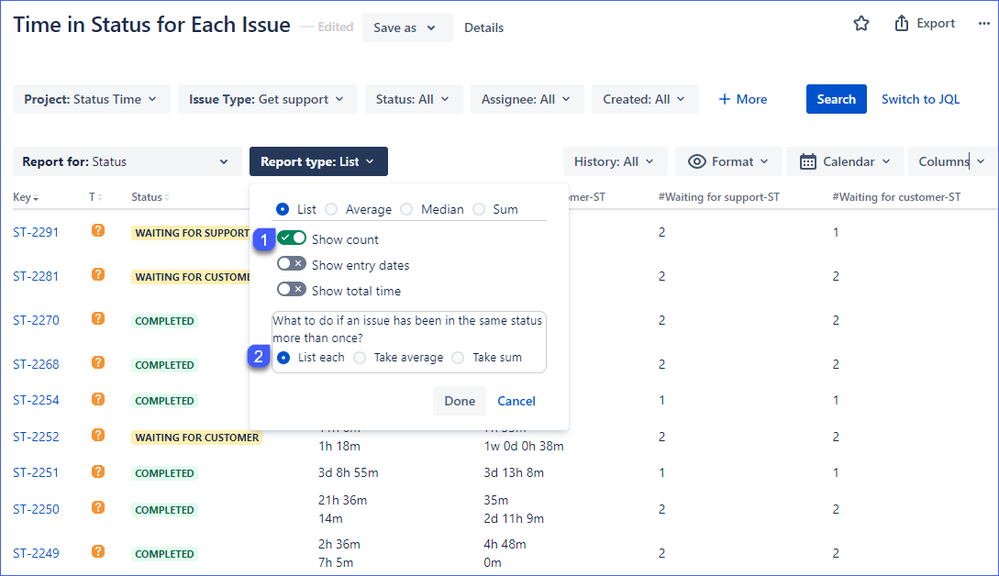Open the Columns dropdown

pos(952,162)
